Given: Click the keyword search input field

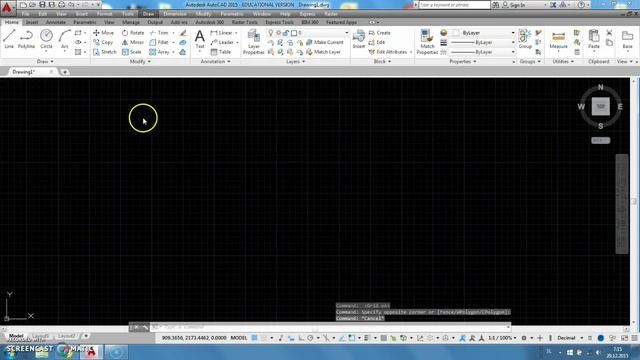Looking at the screenshot, I should (454, 5).
